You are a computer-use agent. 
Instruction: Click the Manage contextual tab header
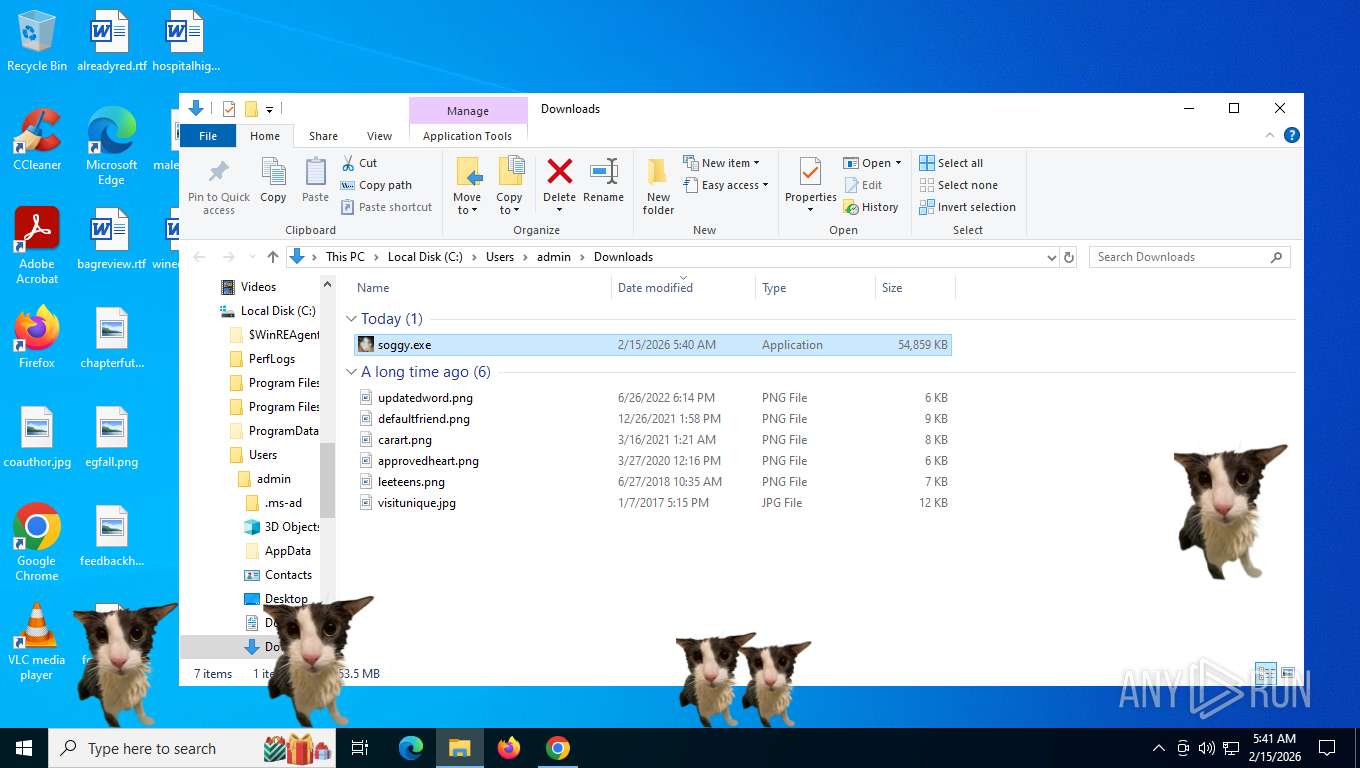[x=468, y=111]
